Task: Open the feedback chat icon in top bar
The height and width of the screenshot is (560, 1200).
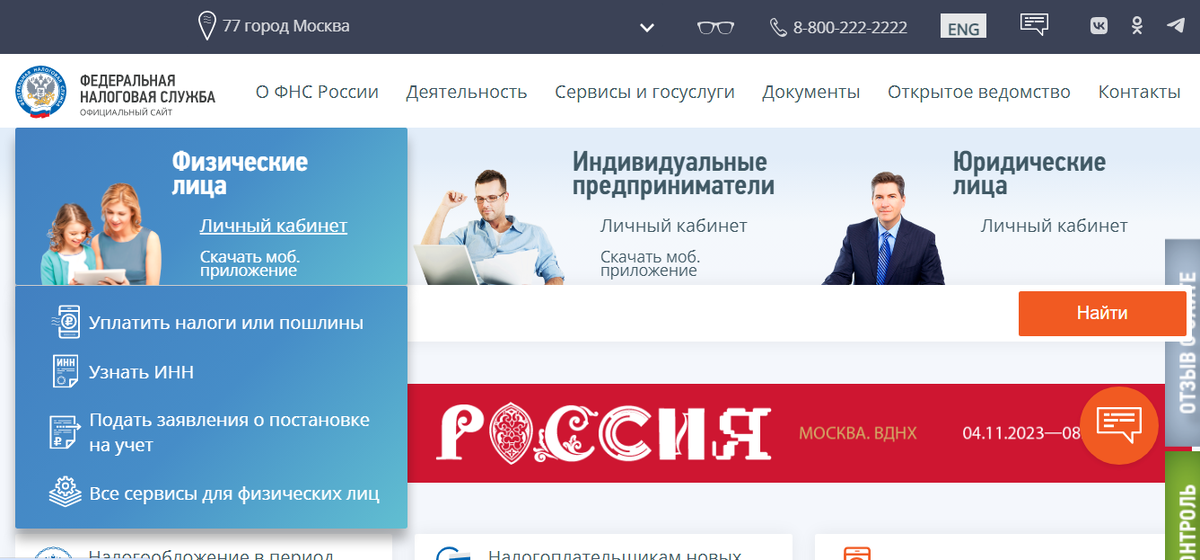Action: 1034,24
